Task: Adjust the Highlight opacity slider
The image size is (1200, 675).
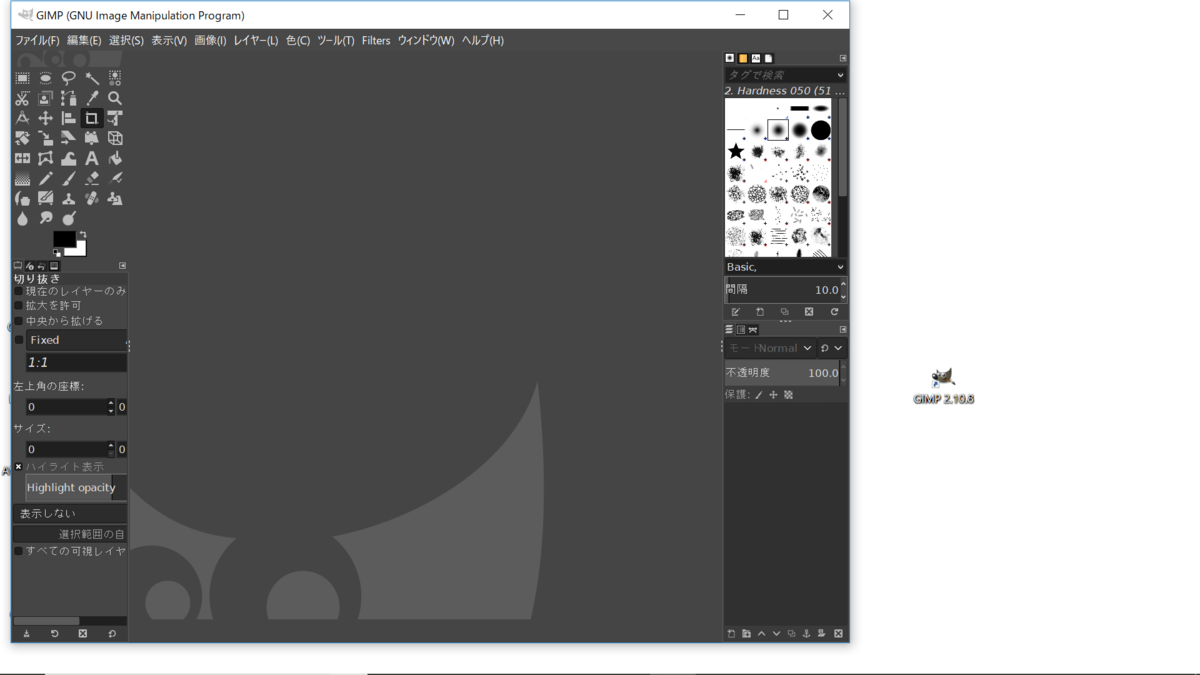Action: coord(76,488)
